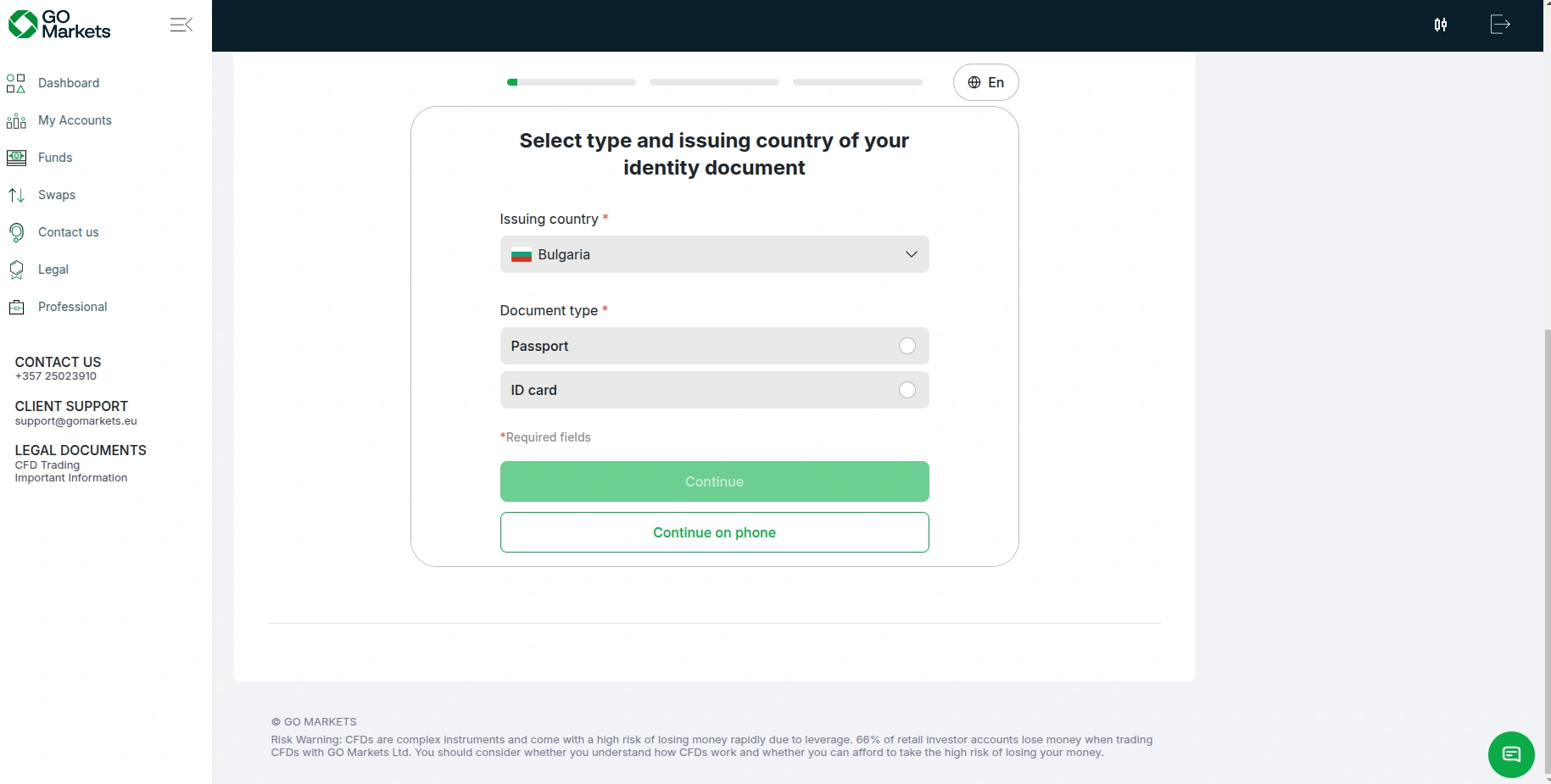Viewport: 1551px width, 784px height.
Task: Click the Continue button
Action: pos(714,481)
